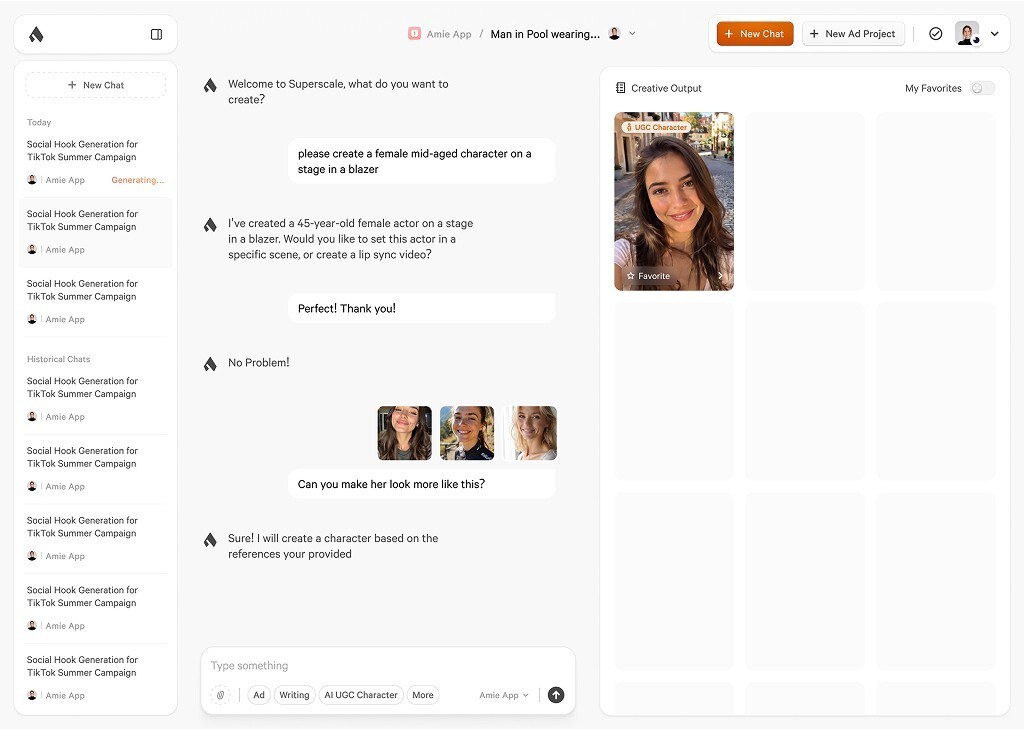Screen dimensions: 1024x730
Task: Click the 'Can you make her look more like this?' message
Action: (x=422, y=484)
